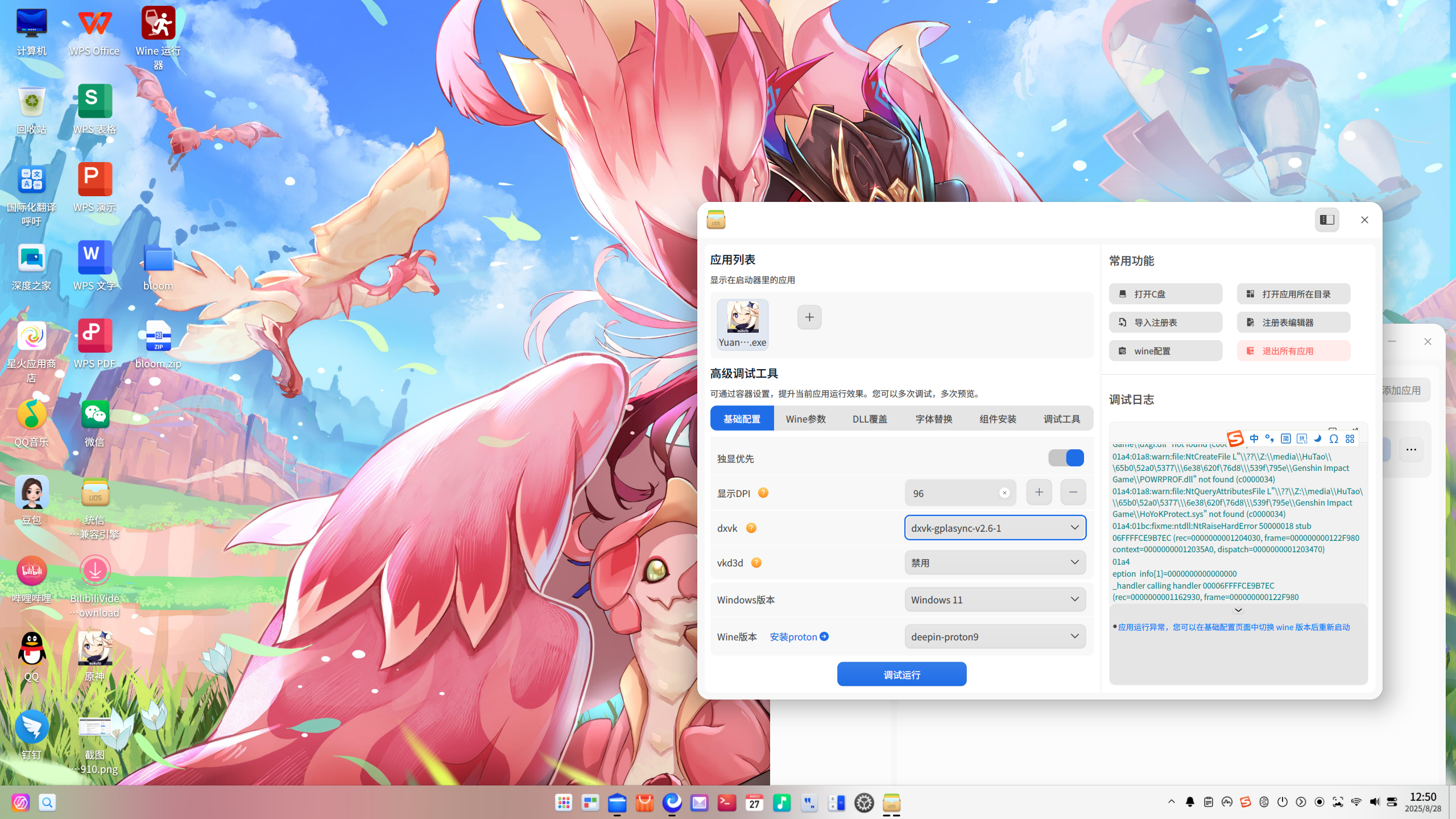This screenshot has height=819, width=1456.
Task: Open the bloom.zip archive icon
Action: point(158,345)
